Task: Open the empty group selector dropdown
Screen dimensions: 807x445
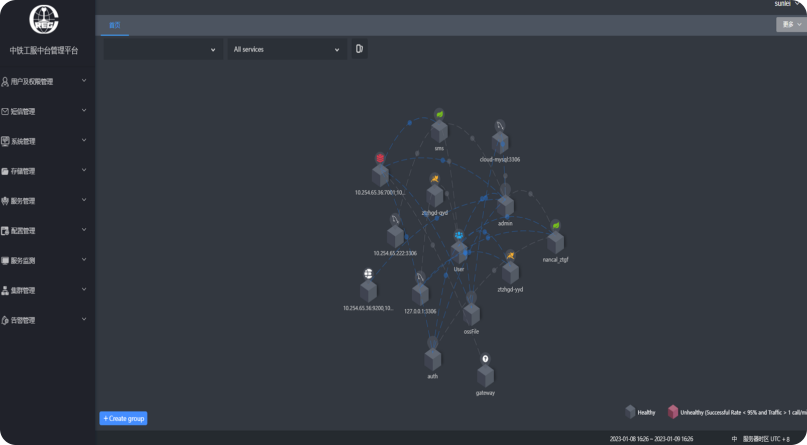Action: 163,49
